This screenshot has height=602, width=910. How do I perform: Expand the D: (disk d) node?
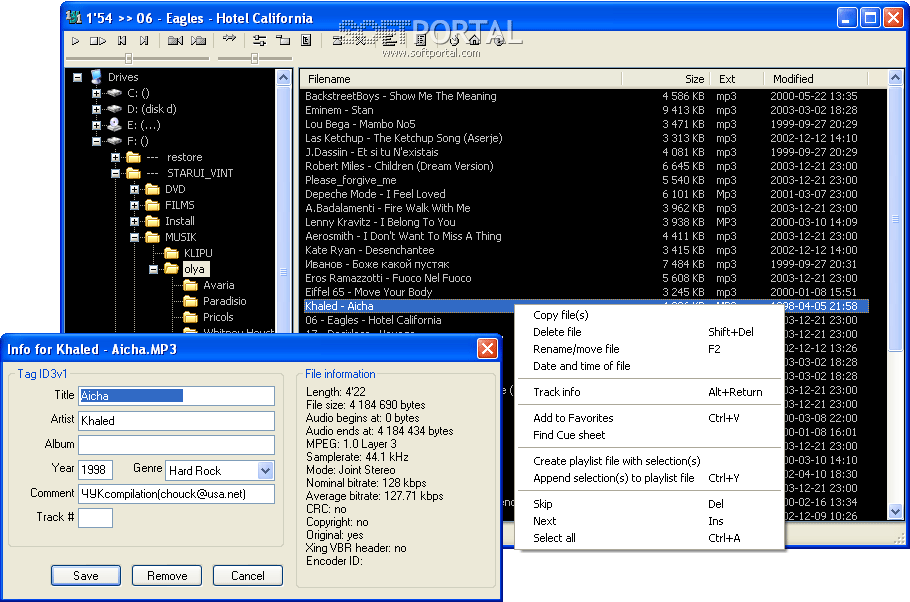[x=96, y=109]
